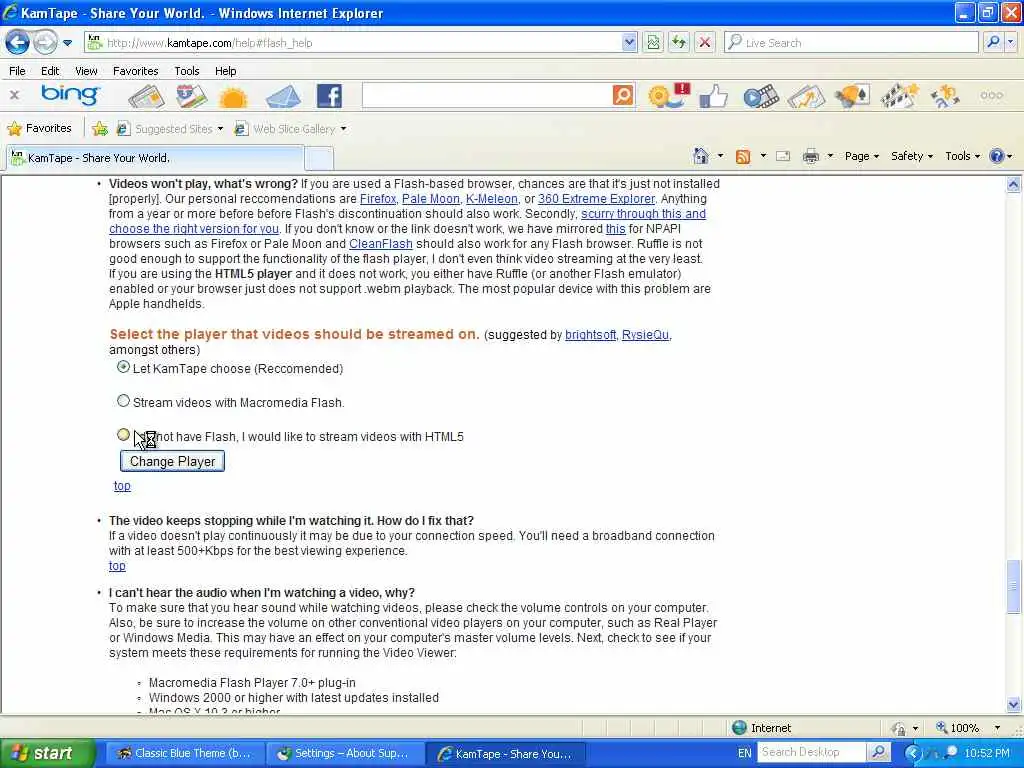Open the Facebook icon in Bing toolbar
Image resolution: width=1024 pixels, height=768 pixels.
click(329, 96)
